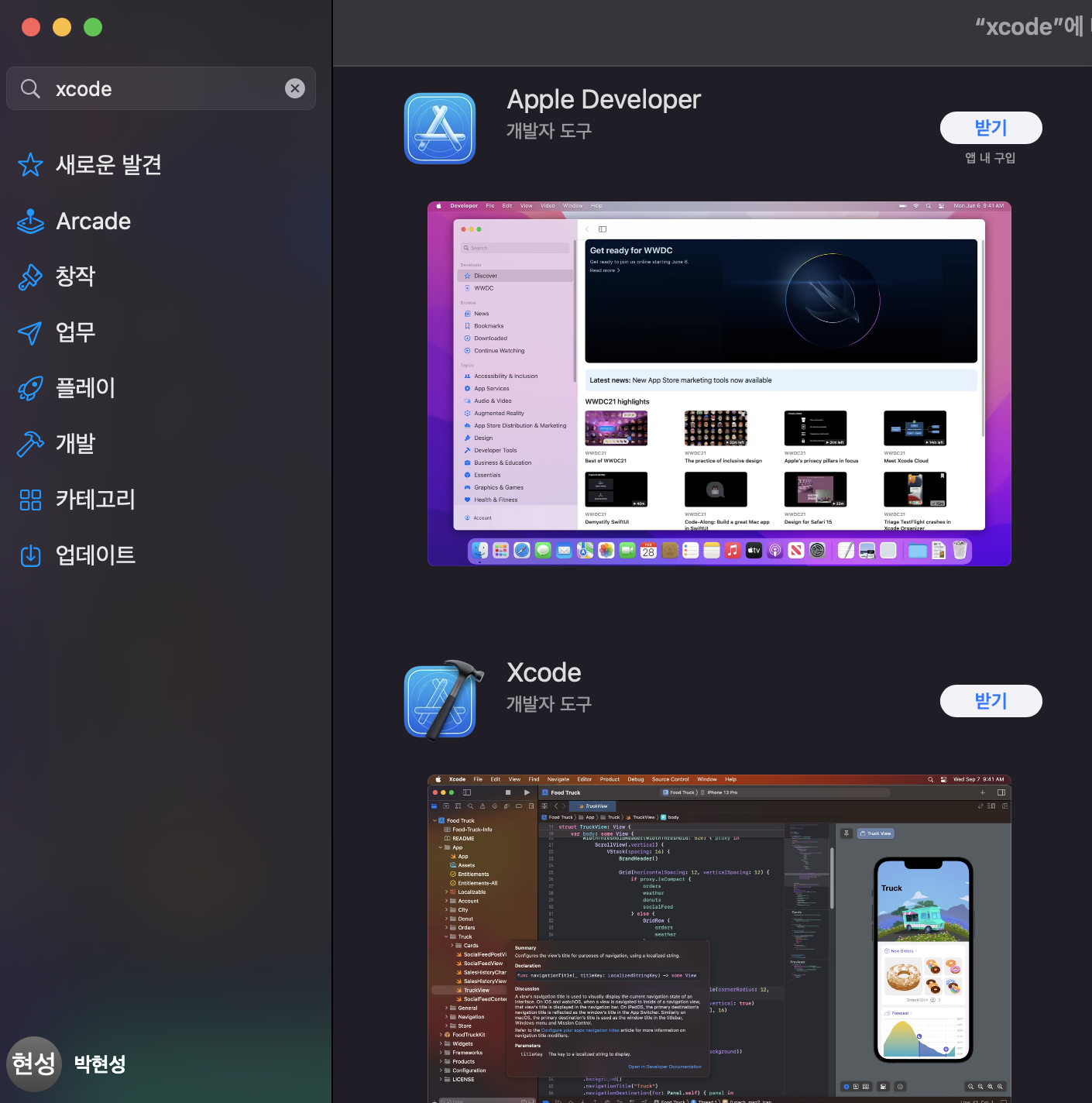
Task: Open the Xcode app icon
Action: 443,700
